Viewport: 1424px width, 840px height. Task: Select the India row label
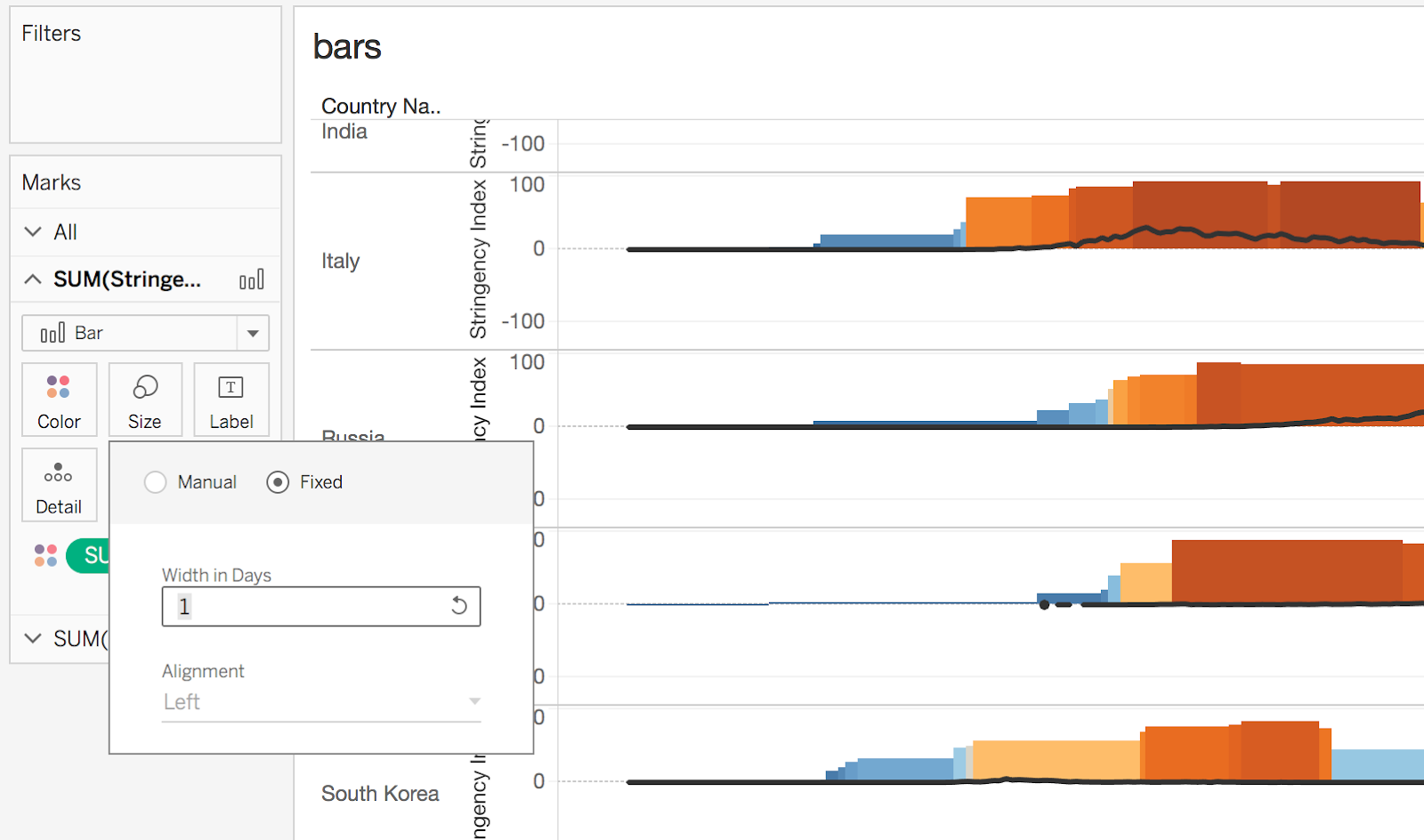pyautogui.click(x=344, y=132)
